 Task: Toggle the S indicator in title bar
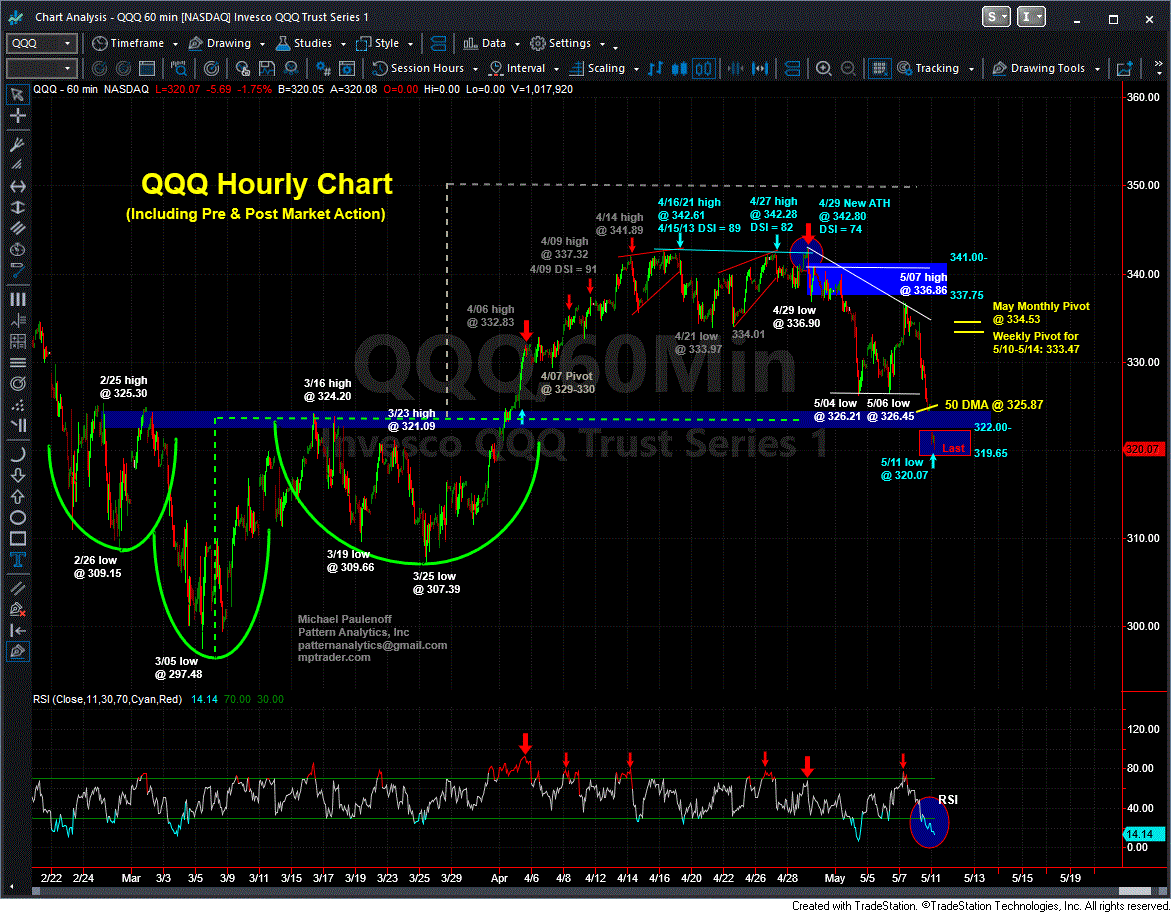tap(996, 16)
